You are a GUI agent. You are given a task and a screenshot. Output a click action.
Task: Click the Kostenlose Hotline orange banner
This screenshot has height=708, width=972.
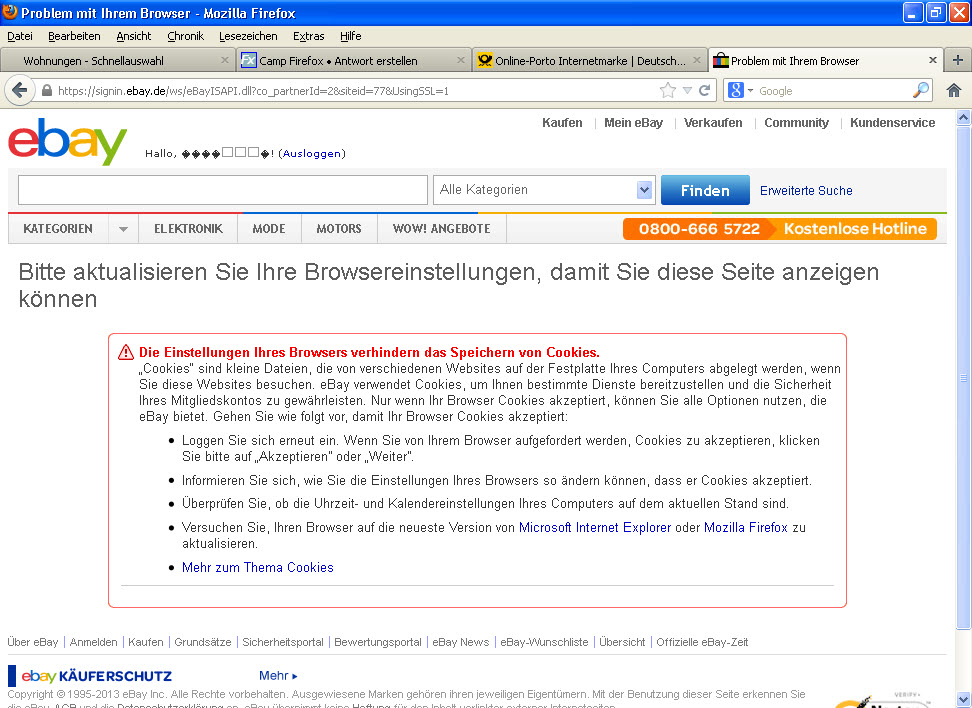[x=780, y=229]
